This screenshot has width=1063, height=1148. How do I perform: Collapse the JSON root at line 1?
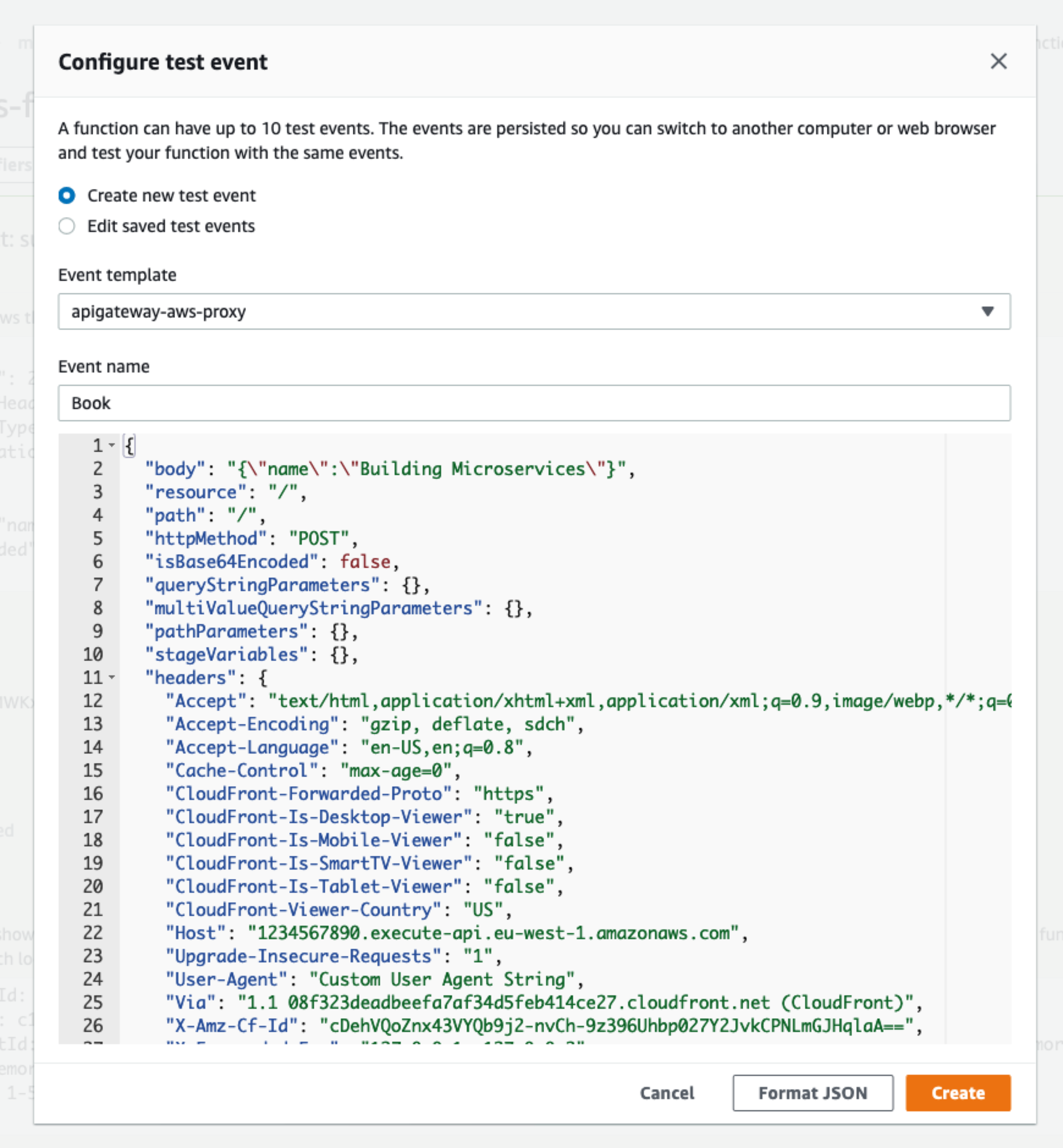[x=112, y=445]
